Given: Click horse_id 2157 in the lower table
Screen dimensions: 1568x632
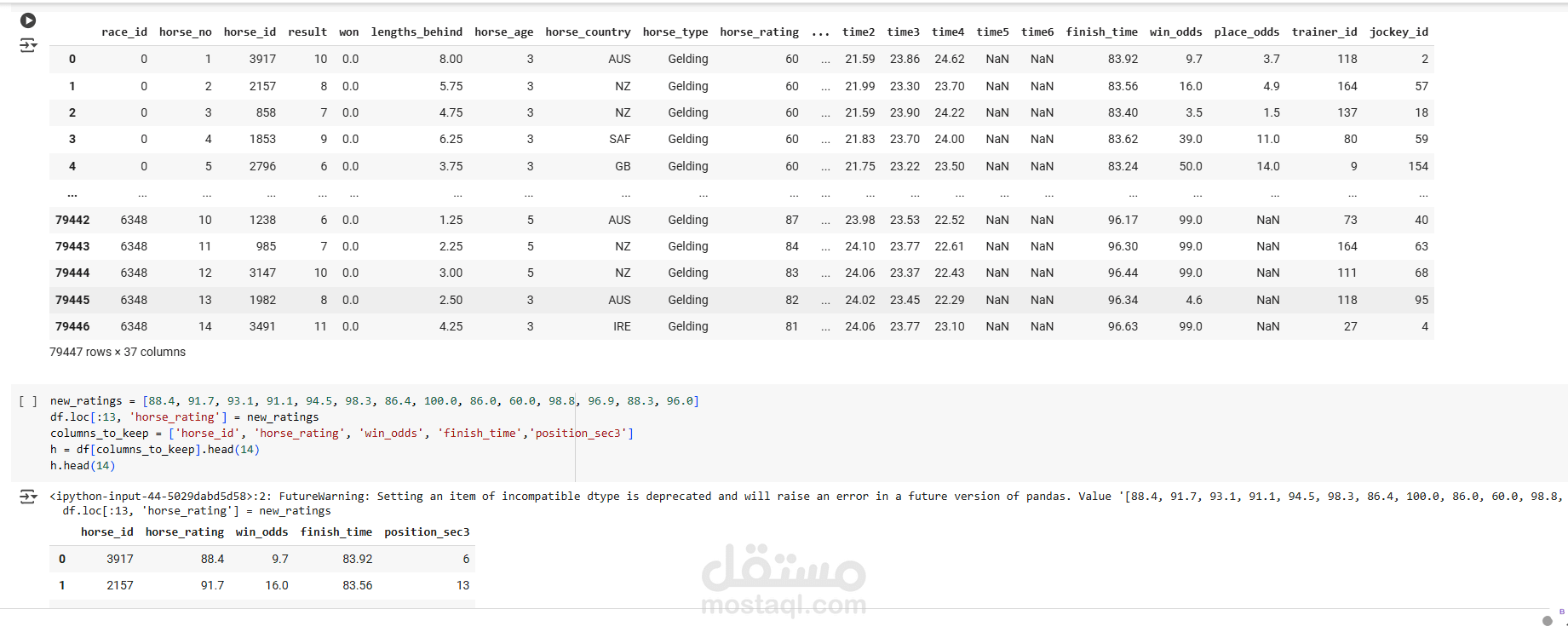Looking at the screenshot, I should (120, 586).
